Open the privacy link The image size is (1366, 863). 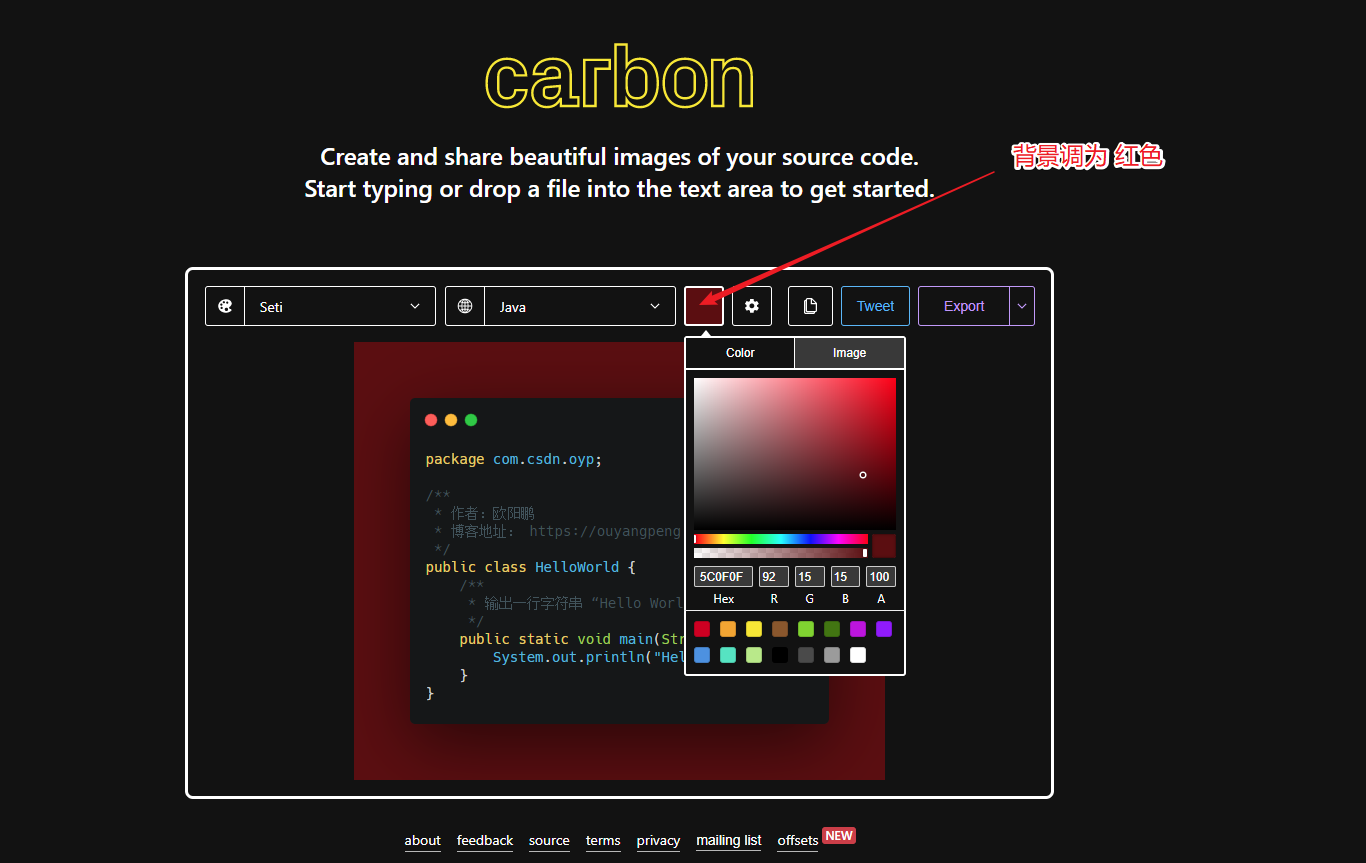click(x=658, y=840)
